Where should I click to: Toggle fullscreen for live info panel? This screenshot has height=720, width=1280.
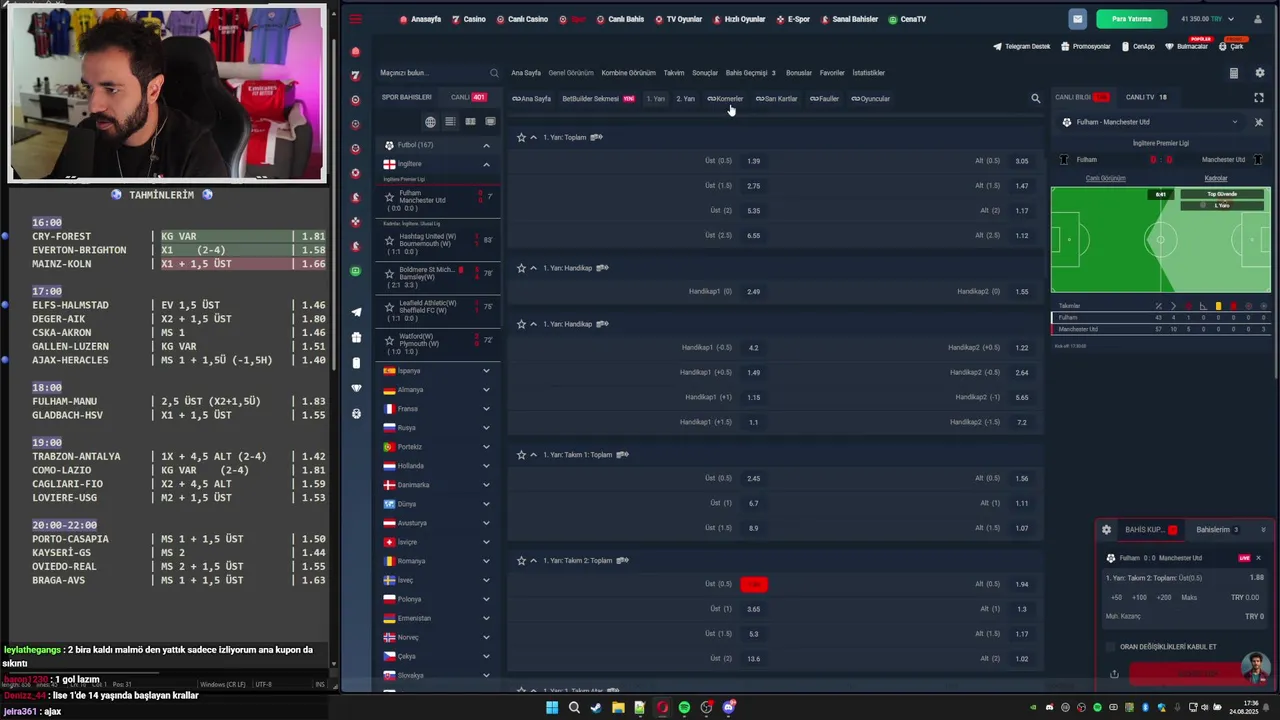1259,97
